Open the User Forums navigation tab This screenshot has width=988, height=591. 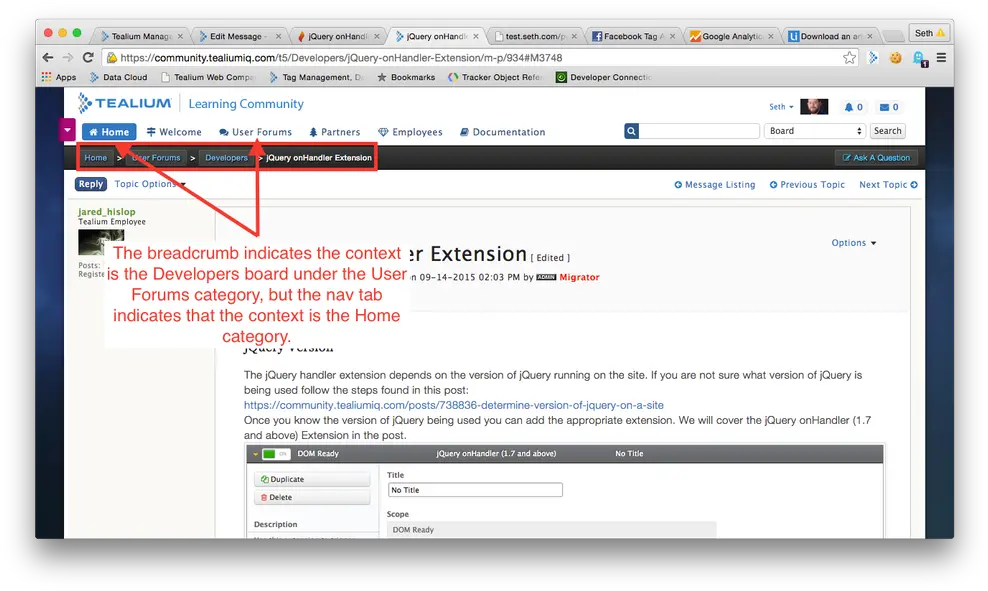(255, 132)
